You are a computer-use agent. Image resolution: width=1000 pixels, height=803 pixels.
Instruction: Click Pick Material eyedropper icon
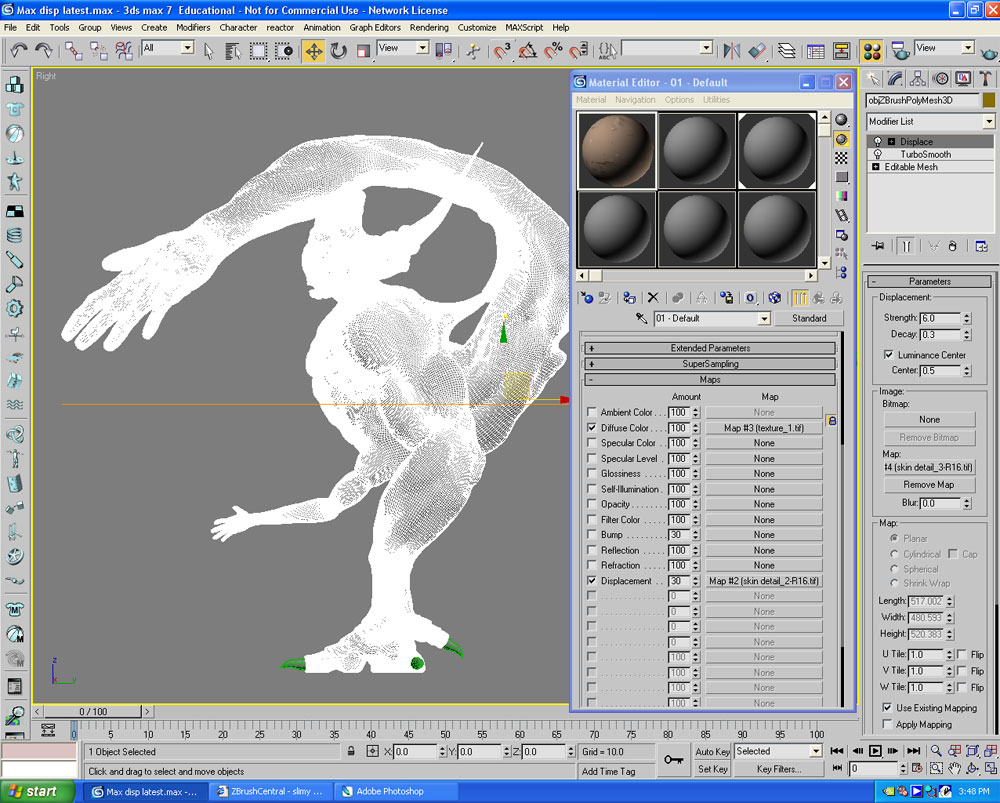click(641, 318)
